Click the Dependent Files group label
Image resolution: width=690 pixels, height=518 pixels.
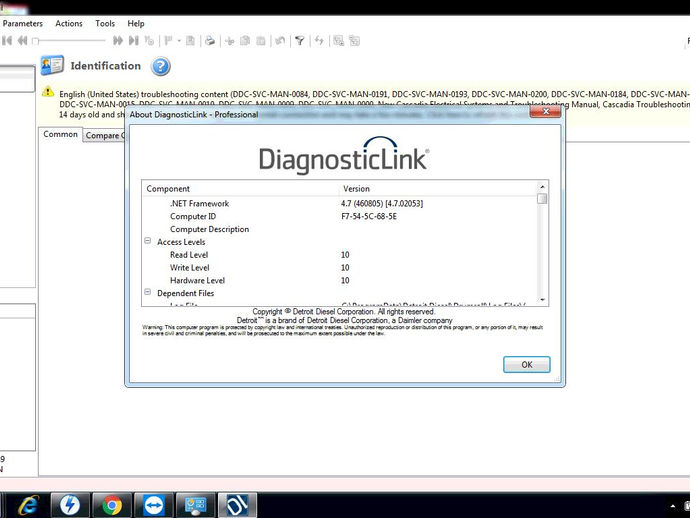coord(185,293)
